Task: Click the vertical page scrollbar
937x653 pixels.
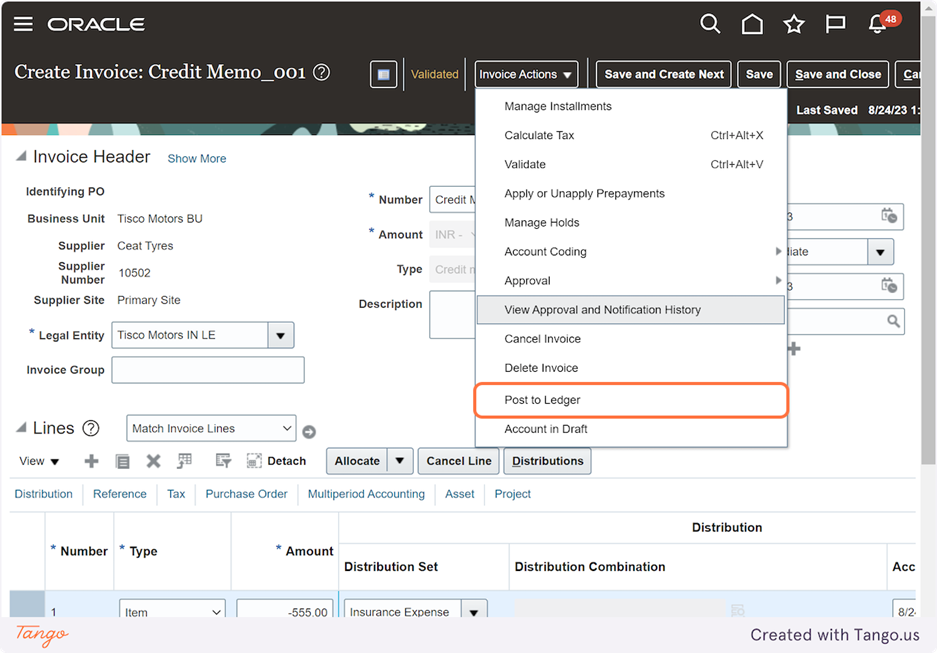Action: click(x=928, y=239)
